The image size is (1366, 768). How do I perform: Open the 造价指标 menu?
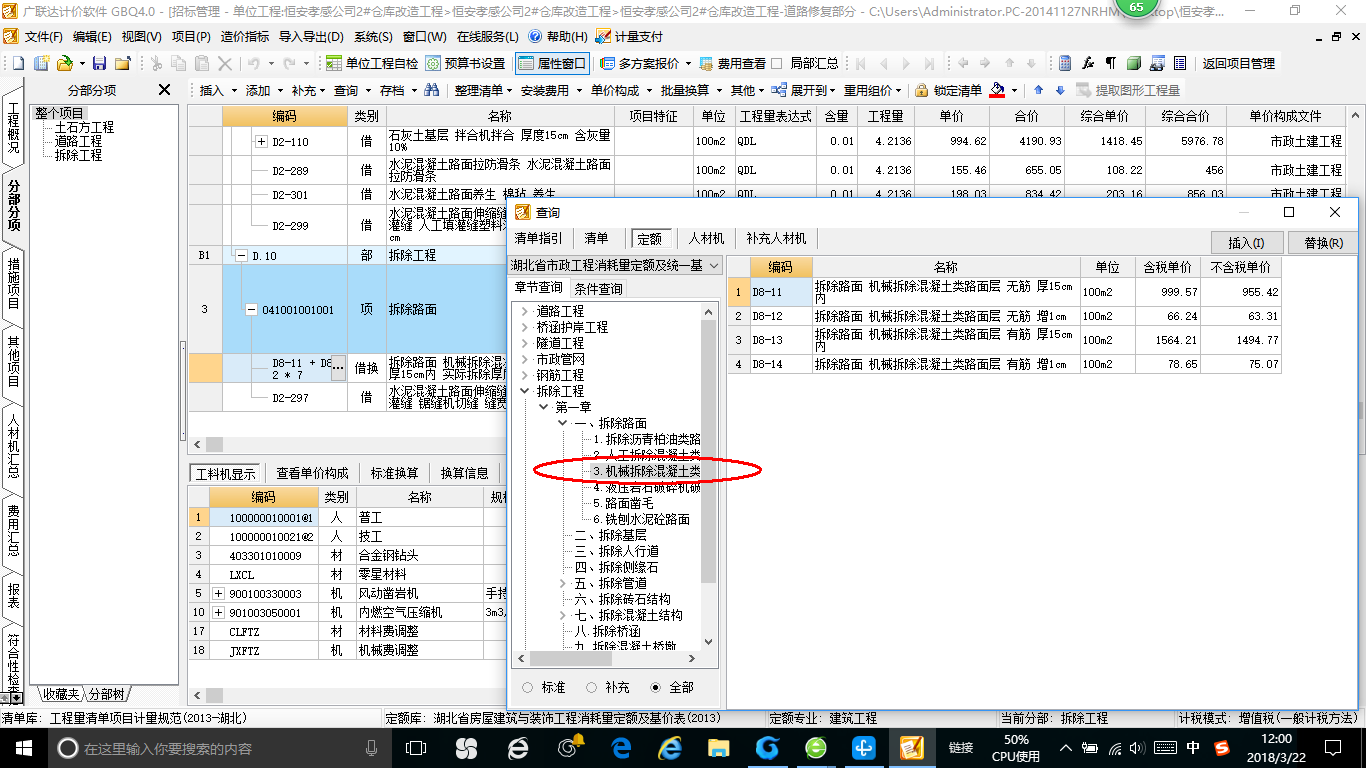pyautogui.click(x=244, y=36)
